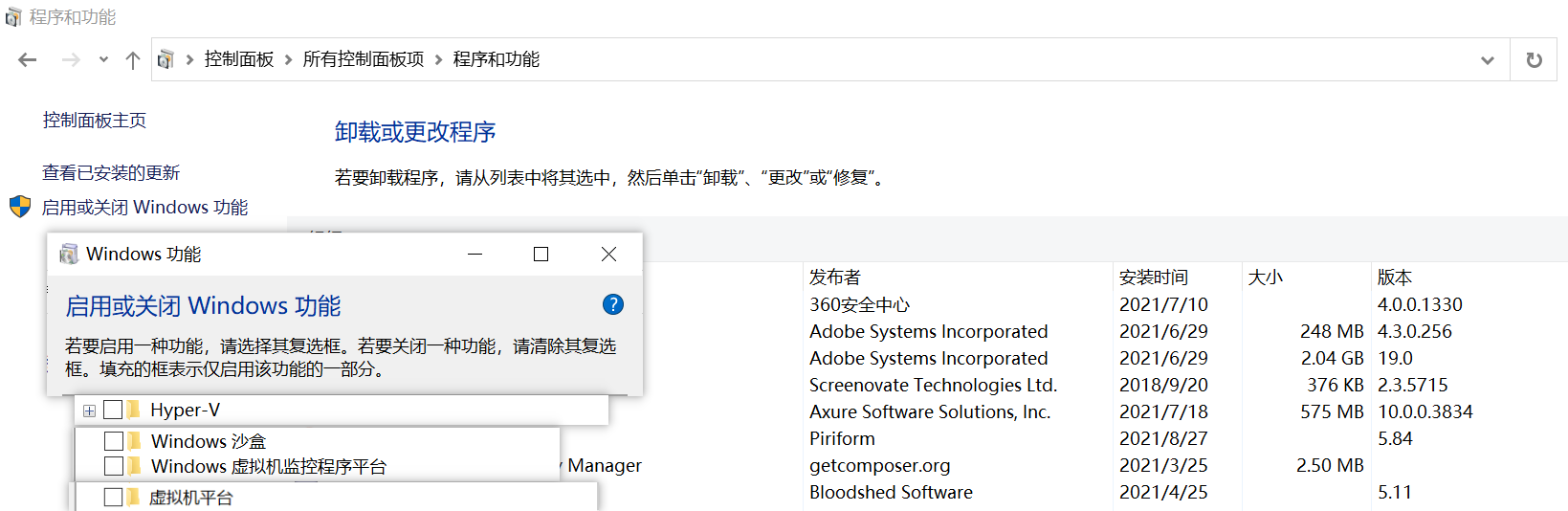Viewport: 1568px width, 511px height.
Task: Go up one level with the up arrow
Action: (x=133, y=60)
